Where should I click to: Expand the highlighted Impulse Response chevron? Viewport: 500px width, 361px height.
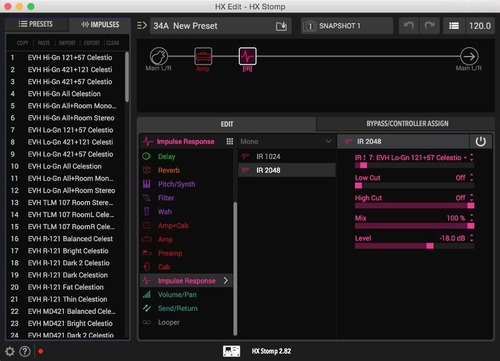pos(226,281)
